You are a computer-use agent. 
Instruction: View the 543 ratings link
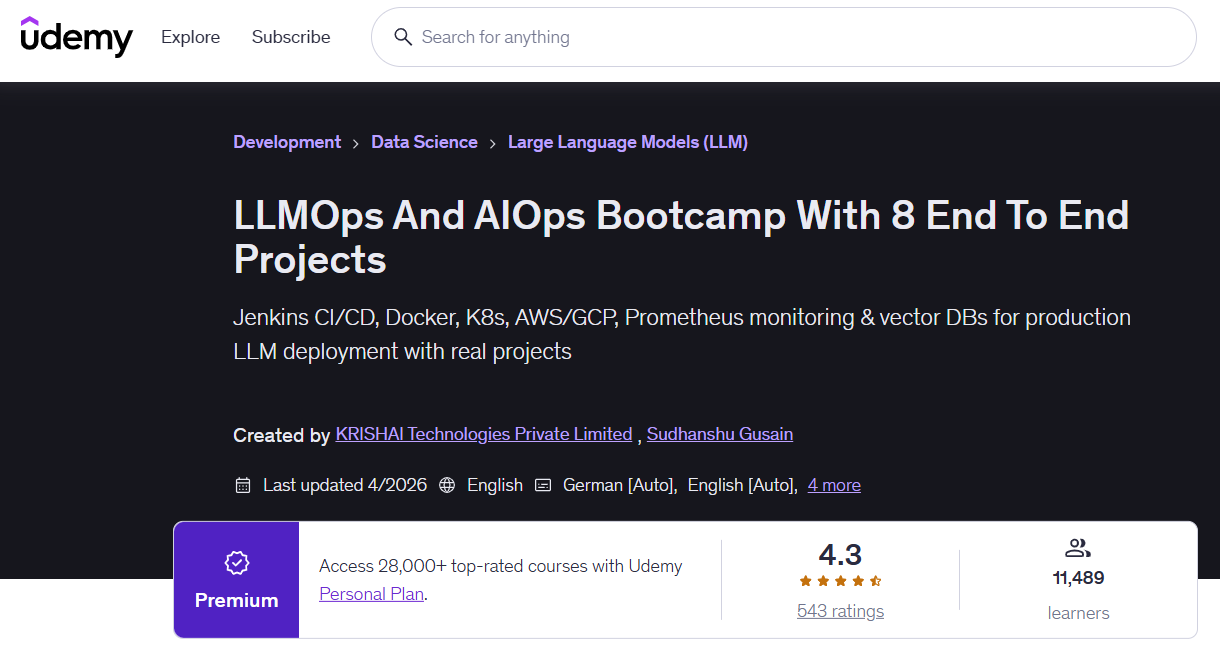pos(840,611)
